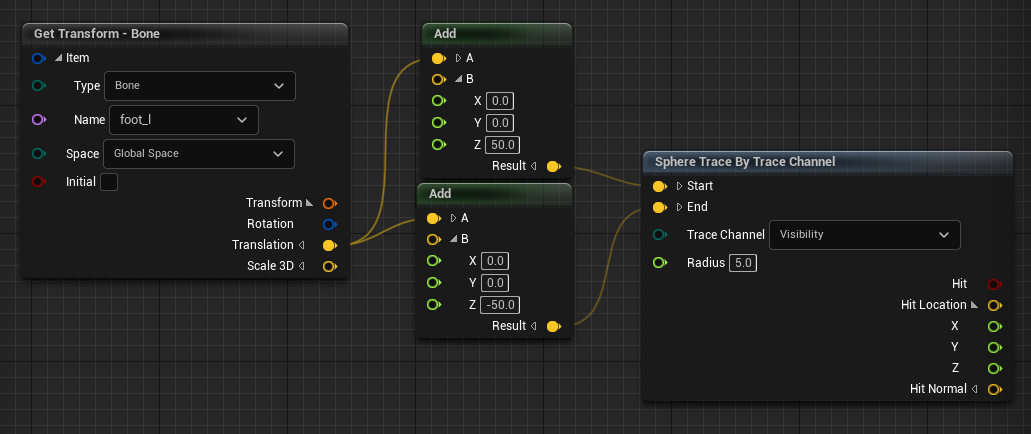Open the Space dropdown showing Global Space

(199, 154)
